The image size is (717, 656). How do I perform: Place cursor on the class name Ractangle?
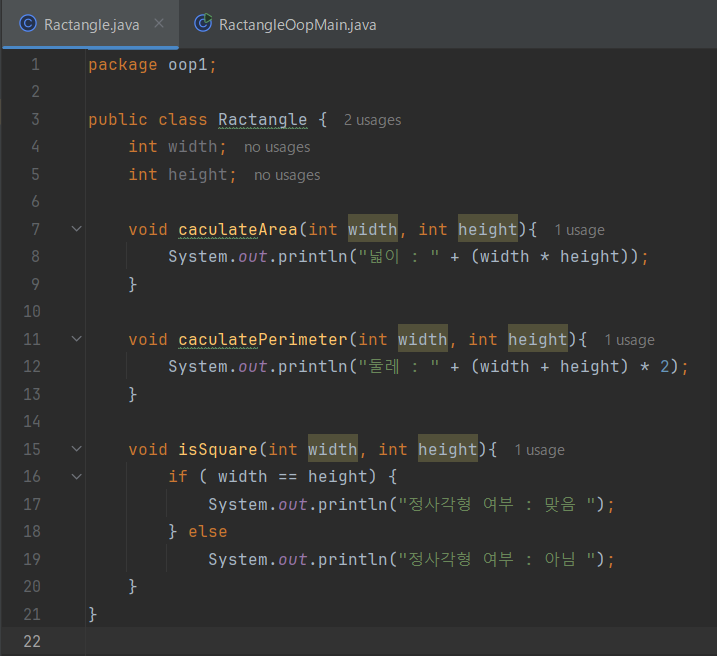262,120
